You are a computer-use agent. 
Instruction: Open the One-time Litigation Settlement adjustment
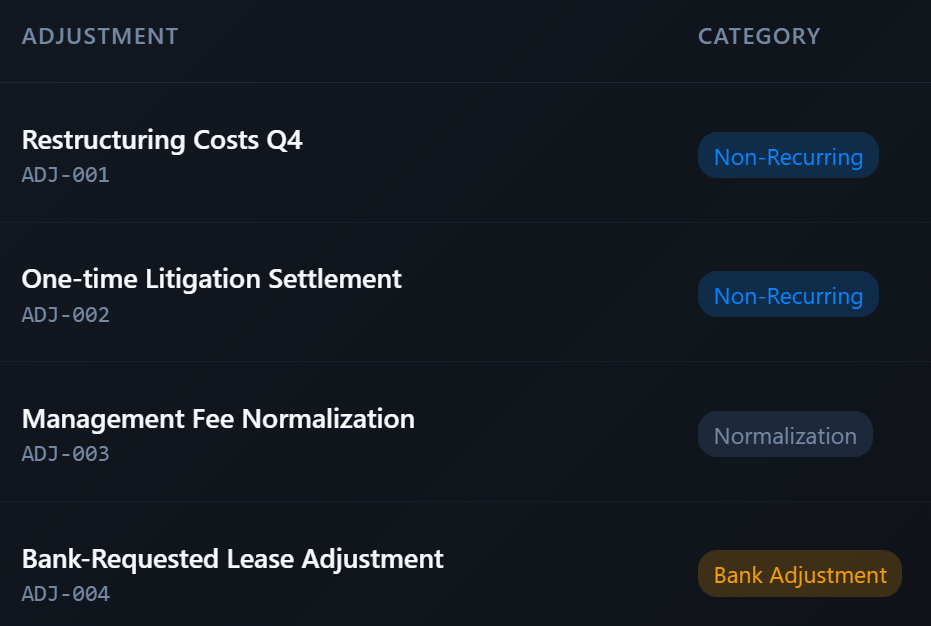(x=211, y=278)
